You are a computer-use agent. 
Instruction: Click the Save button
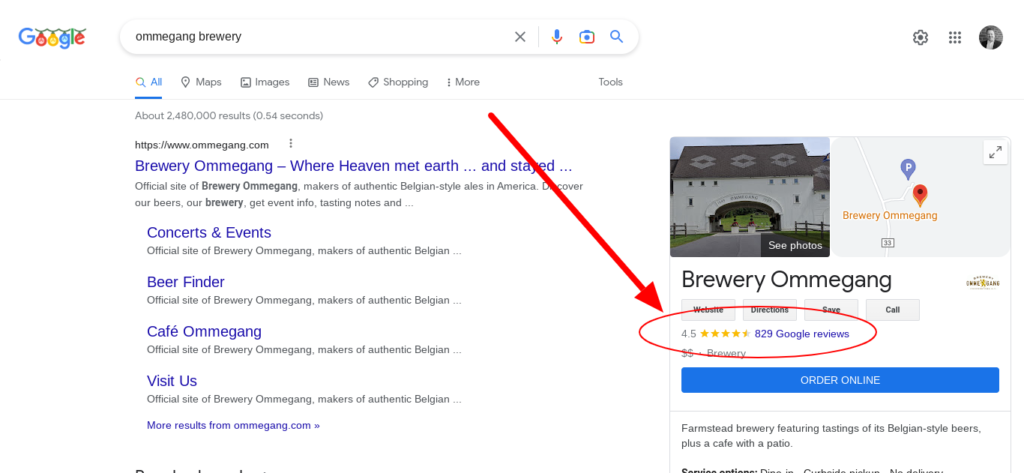(x=831, y=310)
